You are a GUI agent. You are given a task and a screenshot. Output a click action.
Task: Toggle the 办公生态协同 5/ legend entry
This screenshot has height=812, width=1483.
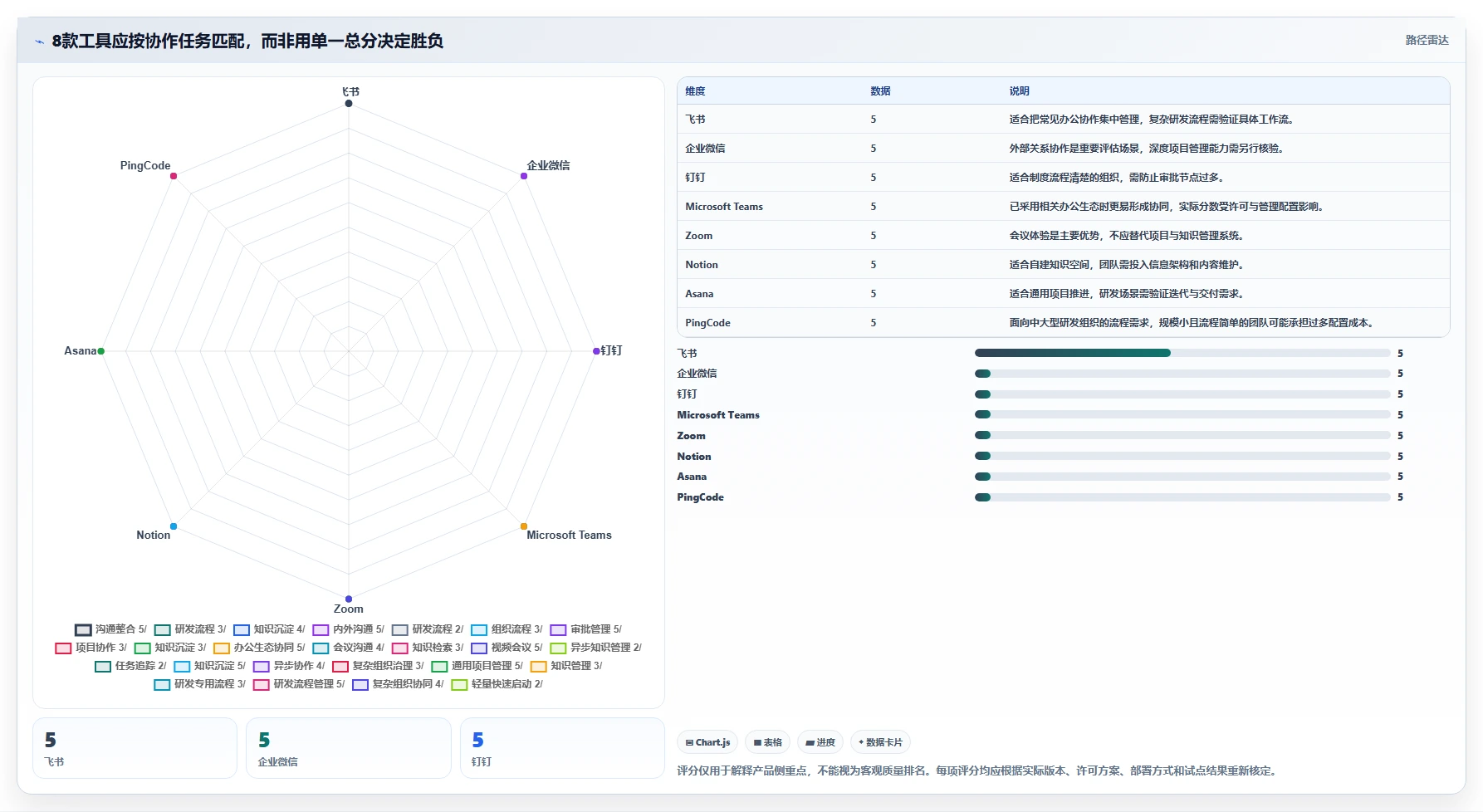click(x=259, y=648)
